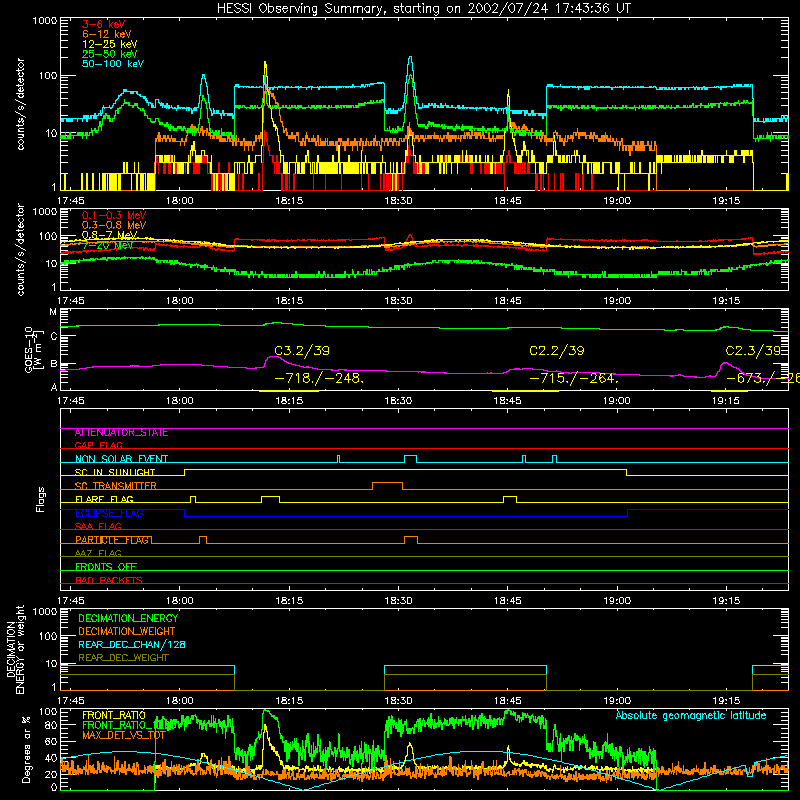Click the -715./-264. position label
This screenshot has height=800, width=800.
(574, 379)
